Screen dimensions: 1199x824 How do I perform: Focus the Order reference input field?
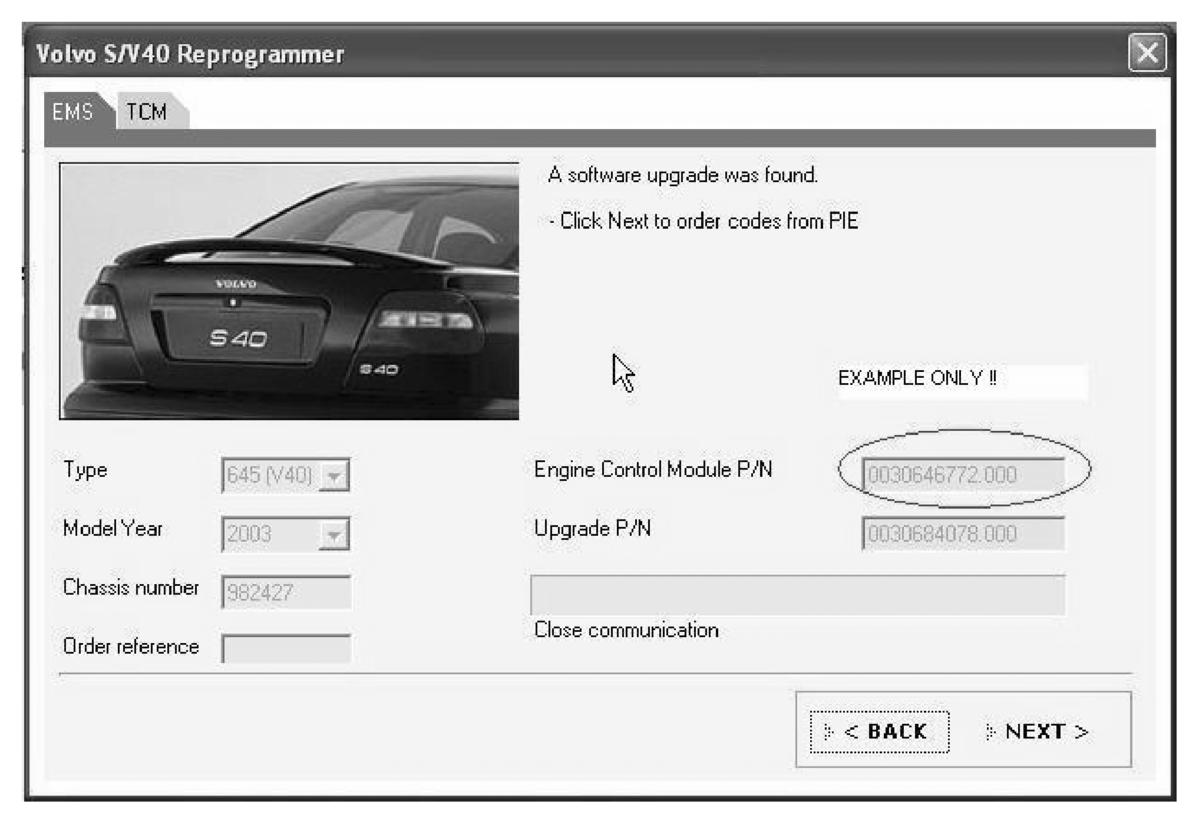point(286,649)
